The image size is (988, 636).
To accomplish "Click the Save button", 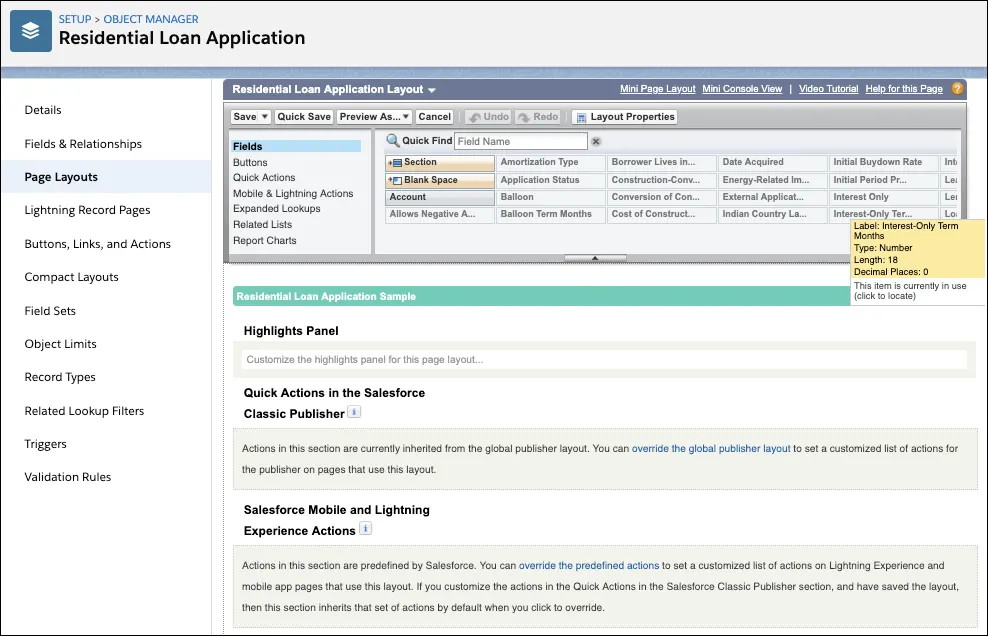I will [x=244, y=117].
